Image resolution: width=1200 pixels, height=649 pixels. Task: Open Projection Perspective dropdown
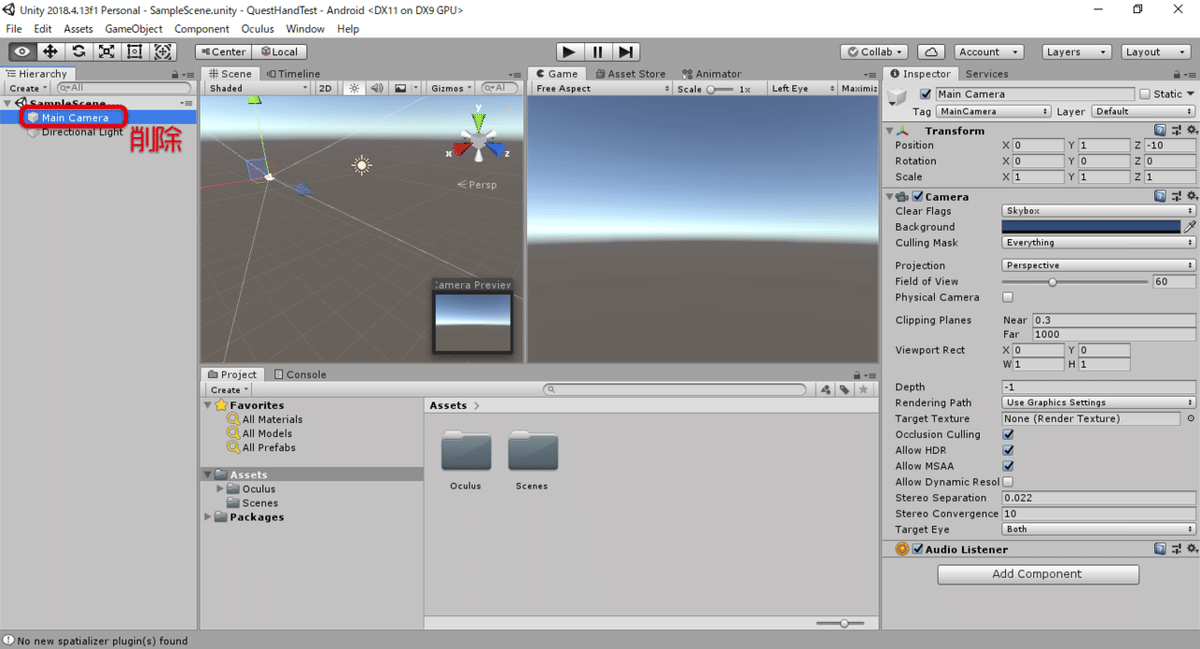pyautogui.click(x=1099, y=265)
